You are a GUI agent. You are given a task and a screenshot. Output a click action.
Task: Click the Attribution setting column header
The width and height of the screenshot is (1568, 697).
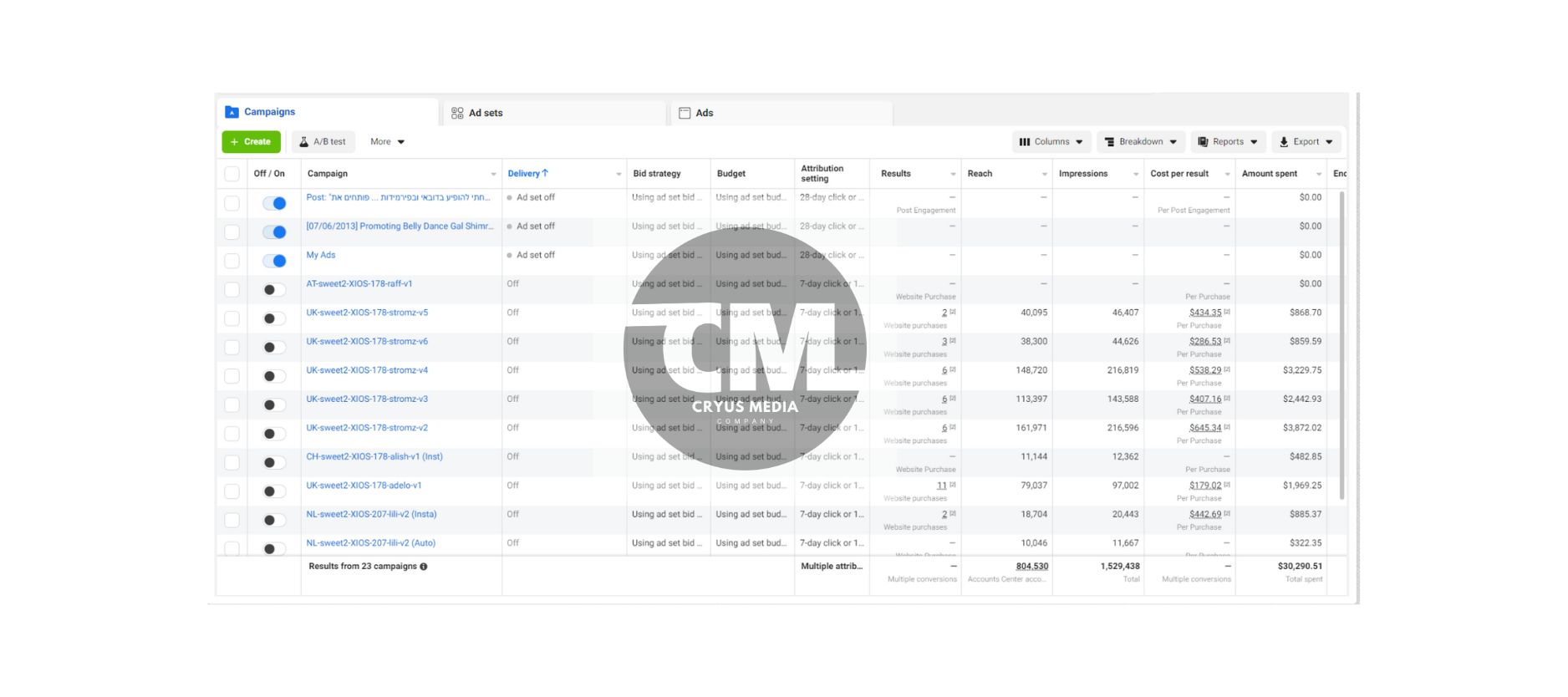coord(822,174)
